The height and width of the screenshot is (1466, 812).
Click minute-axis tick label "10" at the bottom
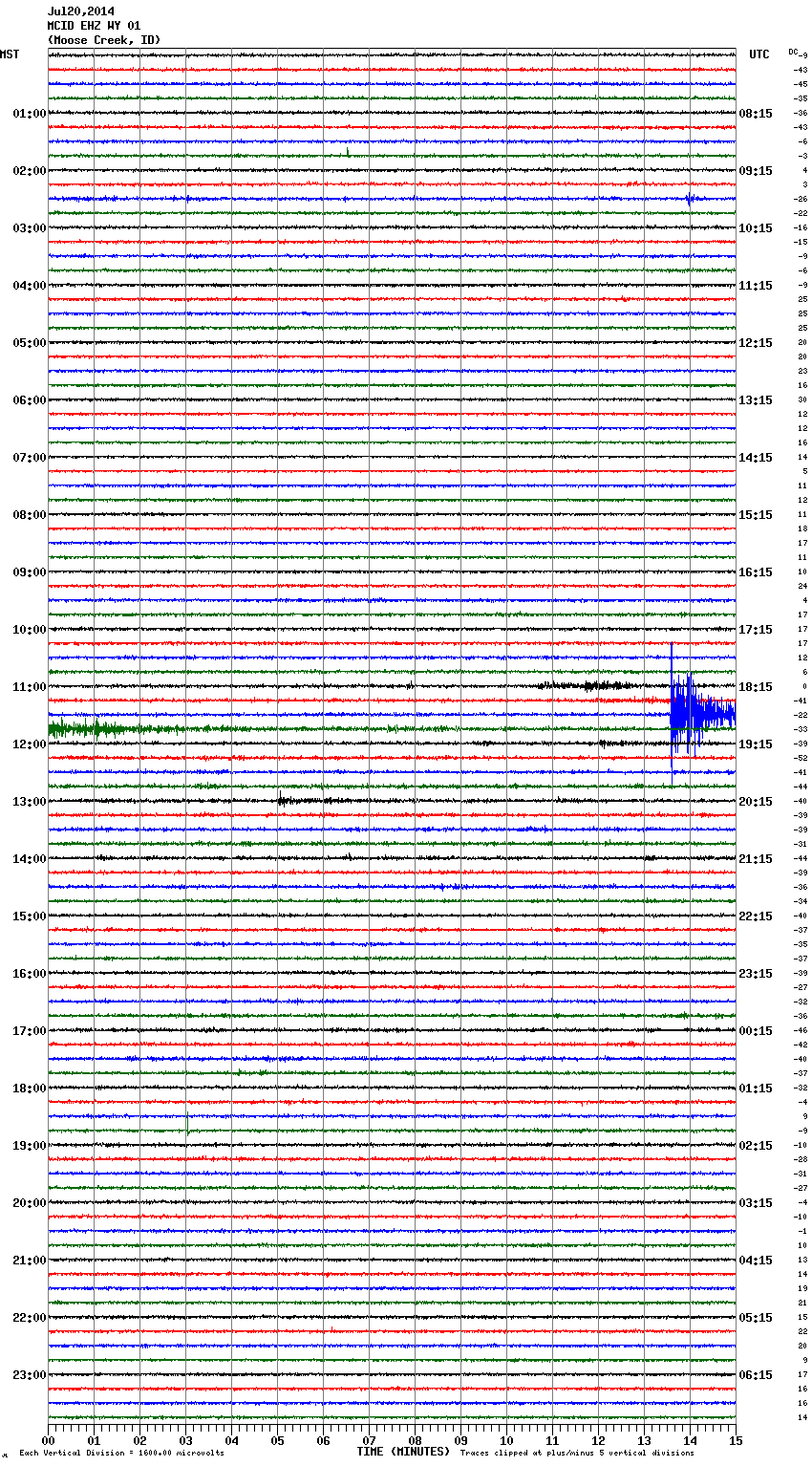(506, 1440)
